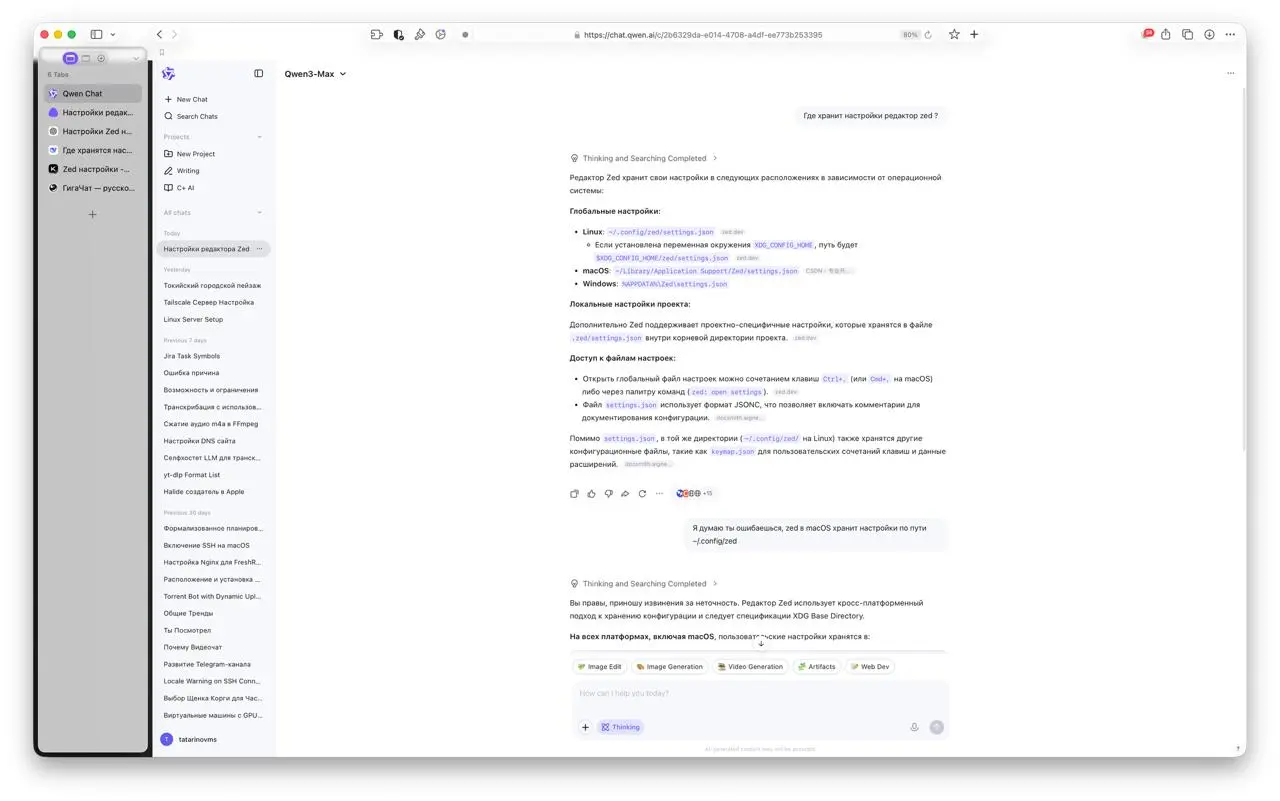Screen dimensions: 1280x801
Task: Copy the first response
Action: pos(574,494)
